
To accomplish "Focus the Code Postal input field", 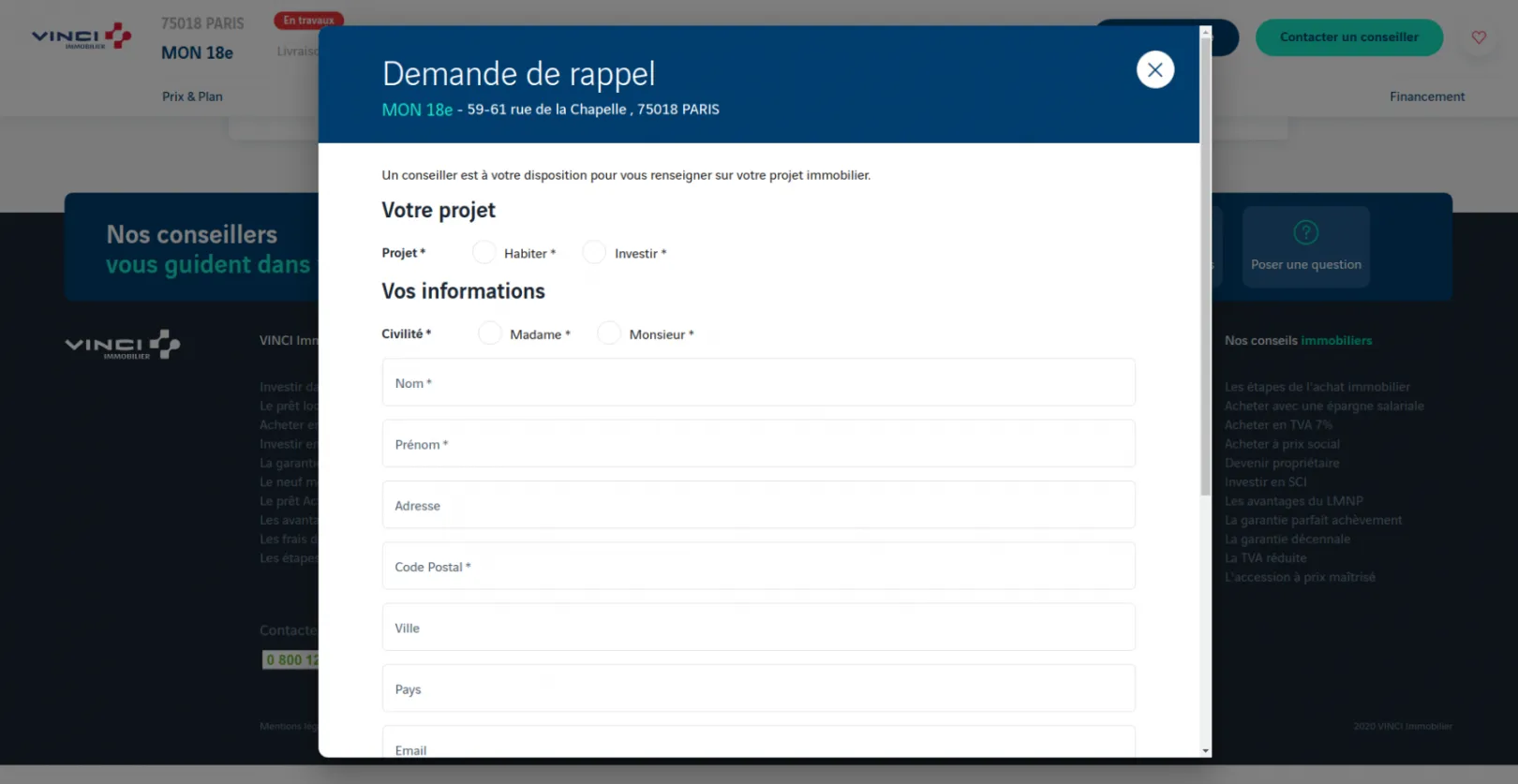I will [758, 566].
